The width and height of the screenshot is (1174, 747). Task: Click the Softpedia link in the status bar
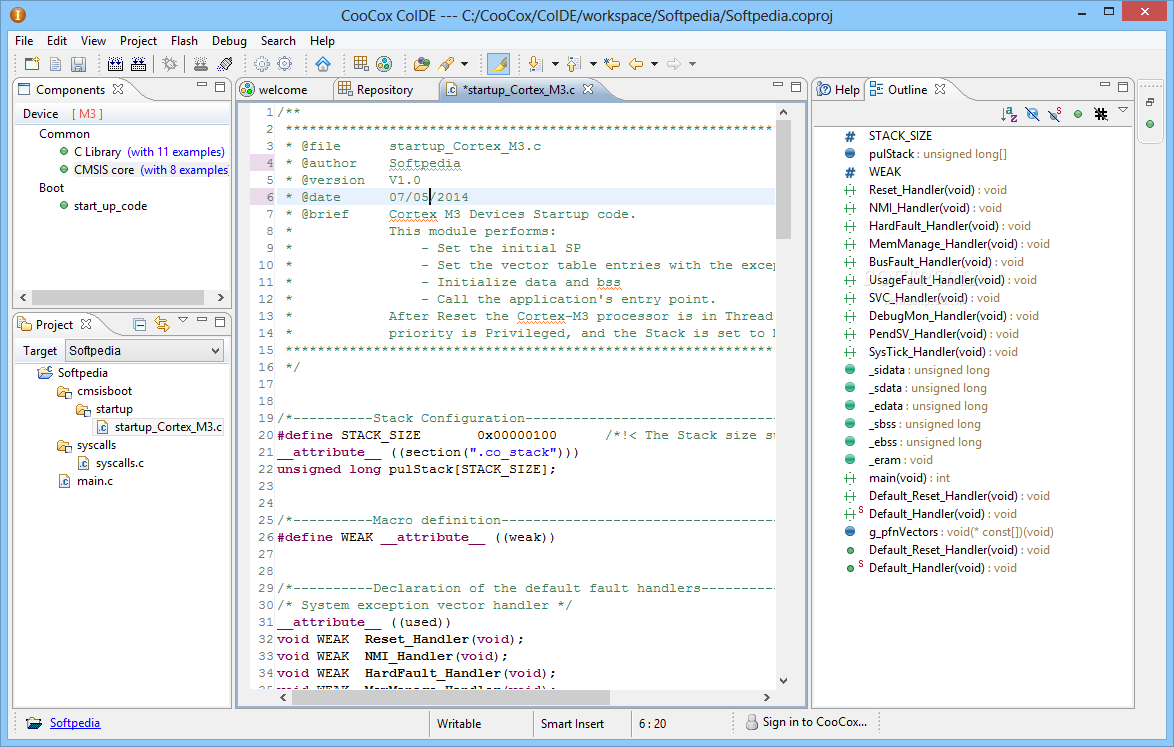[x=75, y=723]
